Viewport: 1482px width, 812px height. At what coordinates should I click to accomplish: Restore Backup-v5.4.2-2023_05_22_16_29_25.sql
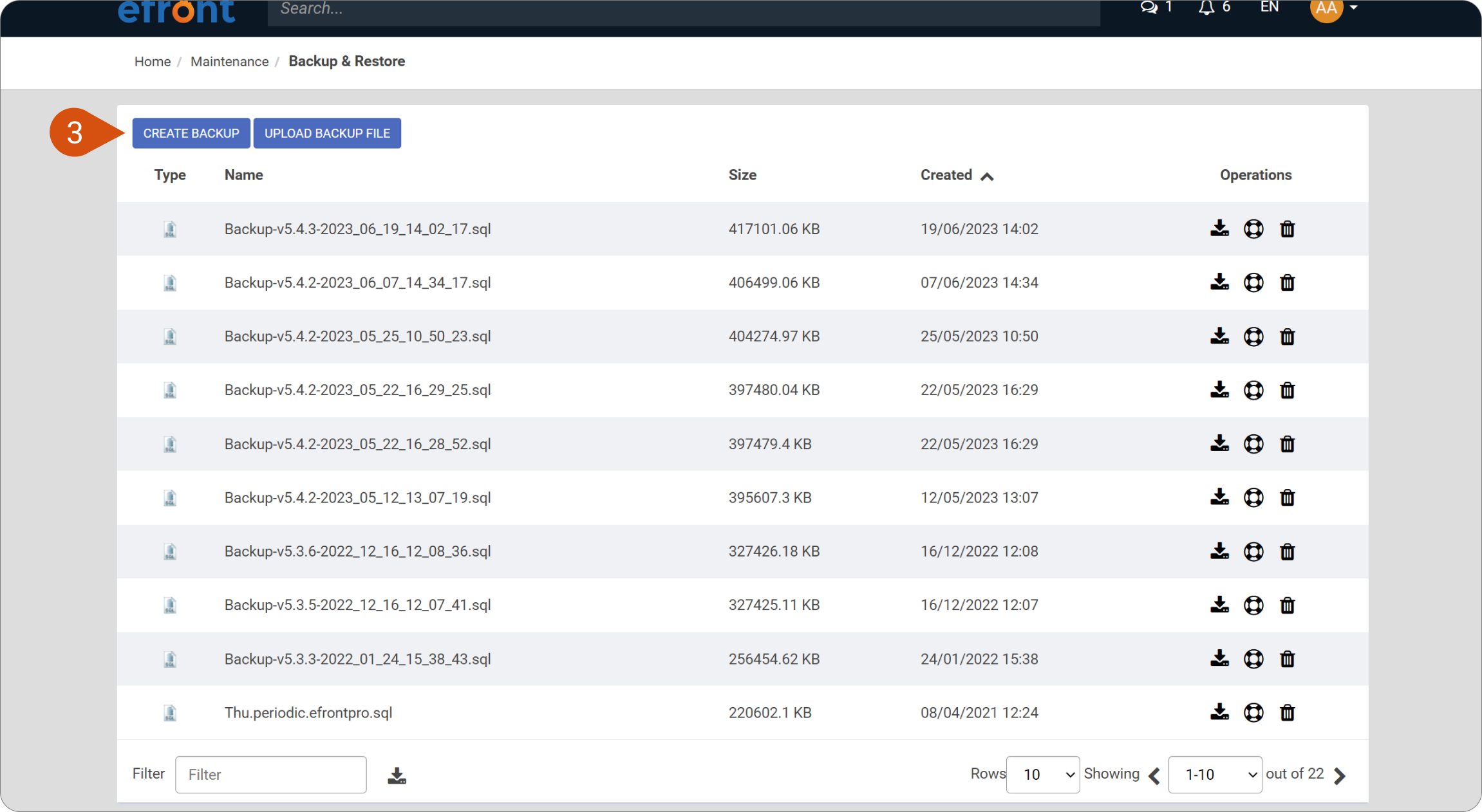1253,390
